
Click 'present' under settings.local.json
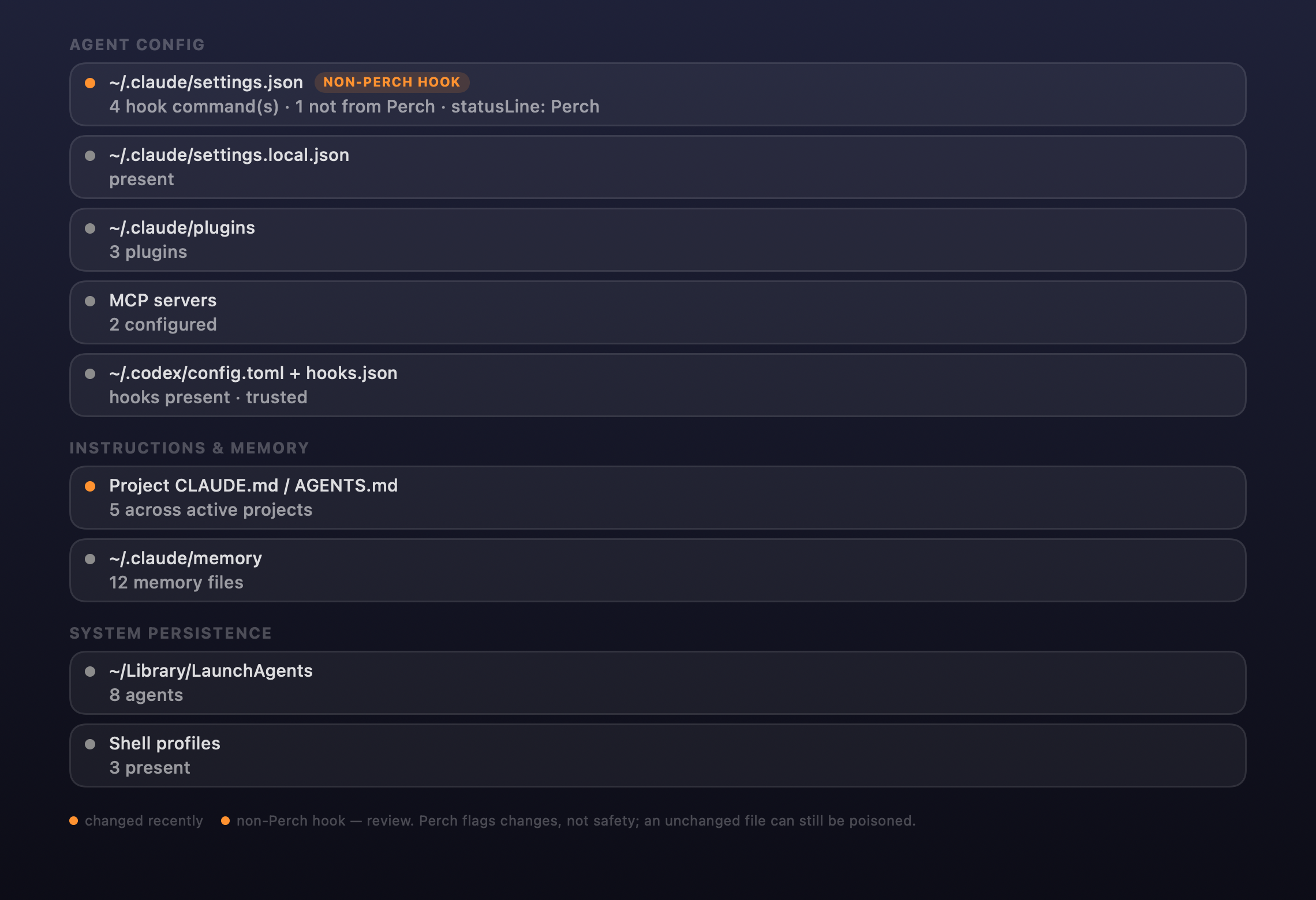click(x=141, y=179)
